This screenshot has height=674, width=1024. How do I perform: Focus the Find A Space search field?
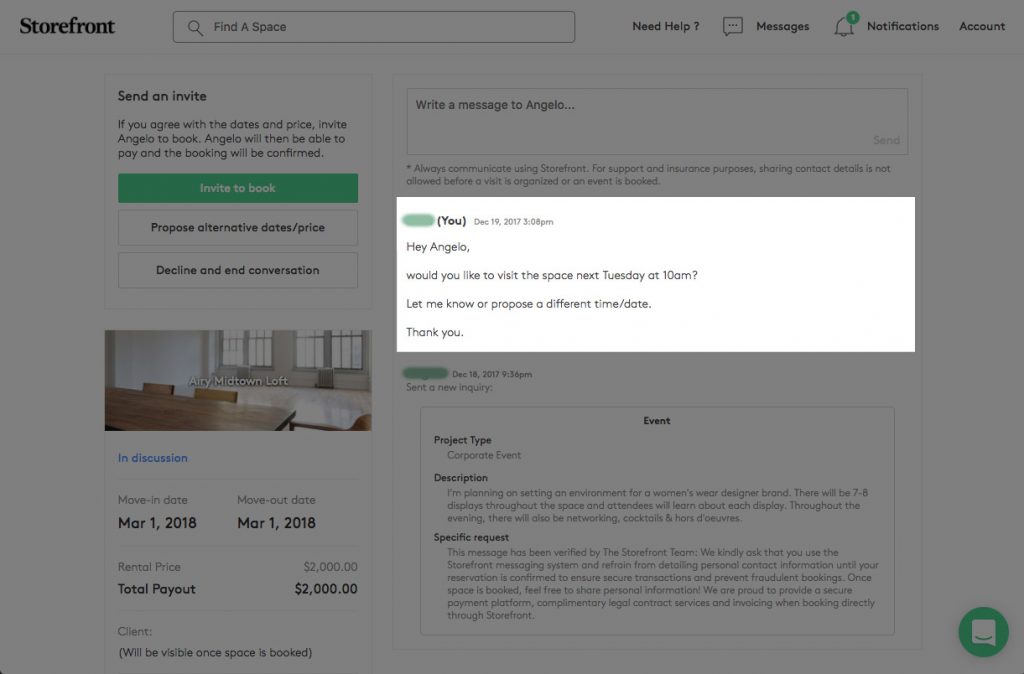point(385,27)
